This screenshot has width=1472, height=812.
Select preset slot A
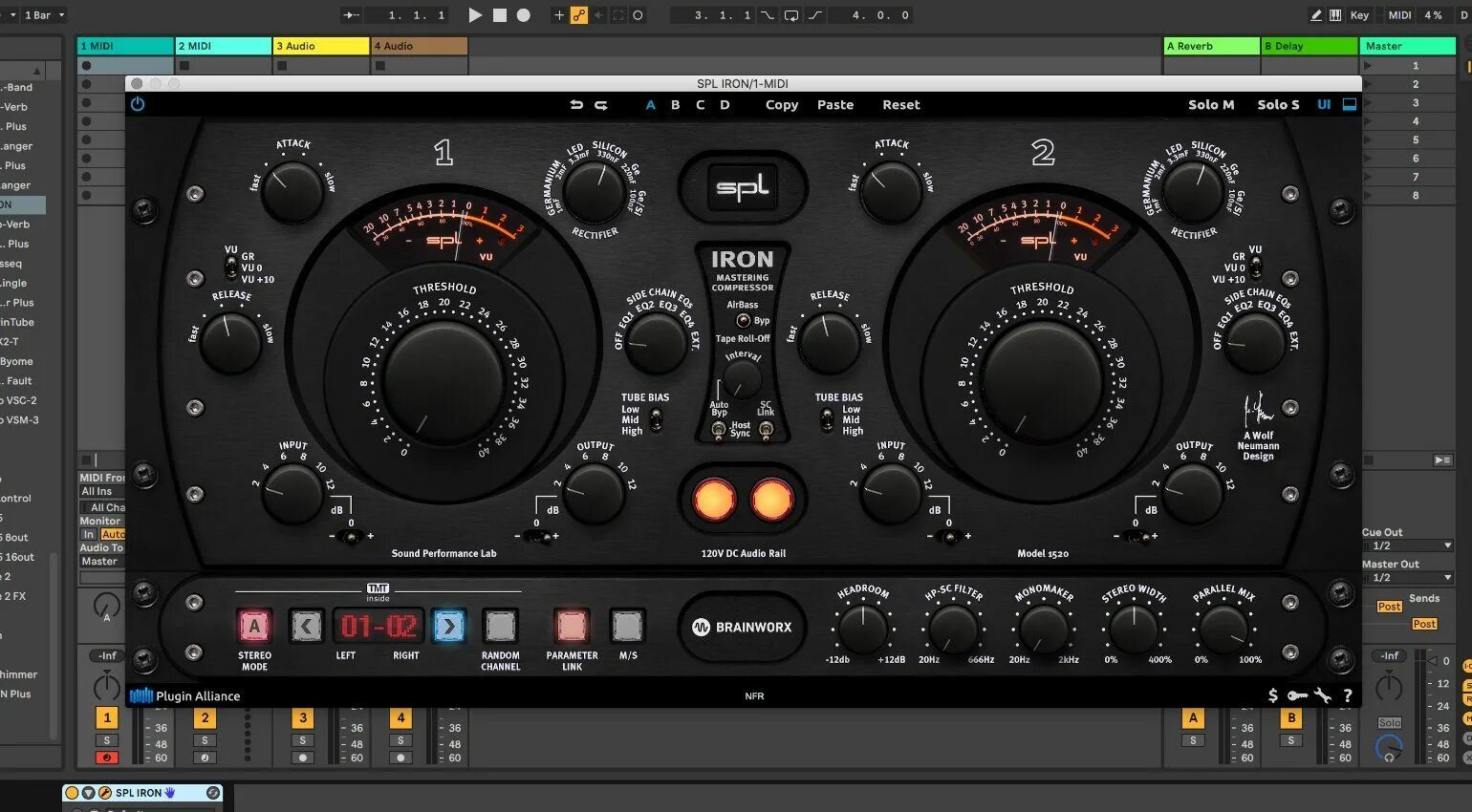click(651, 105)
